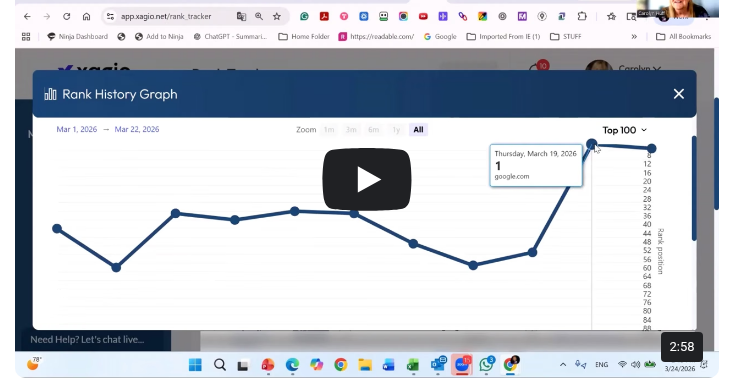Open the volume speaker icon in system tray
Screen dimensions: 735x378
(x=636, y=364)
